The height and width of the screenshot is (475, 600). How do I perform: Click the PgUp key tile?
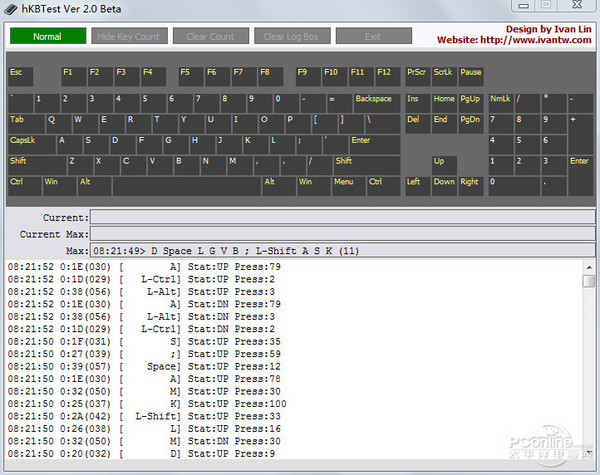tap(471, 103)
